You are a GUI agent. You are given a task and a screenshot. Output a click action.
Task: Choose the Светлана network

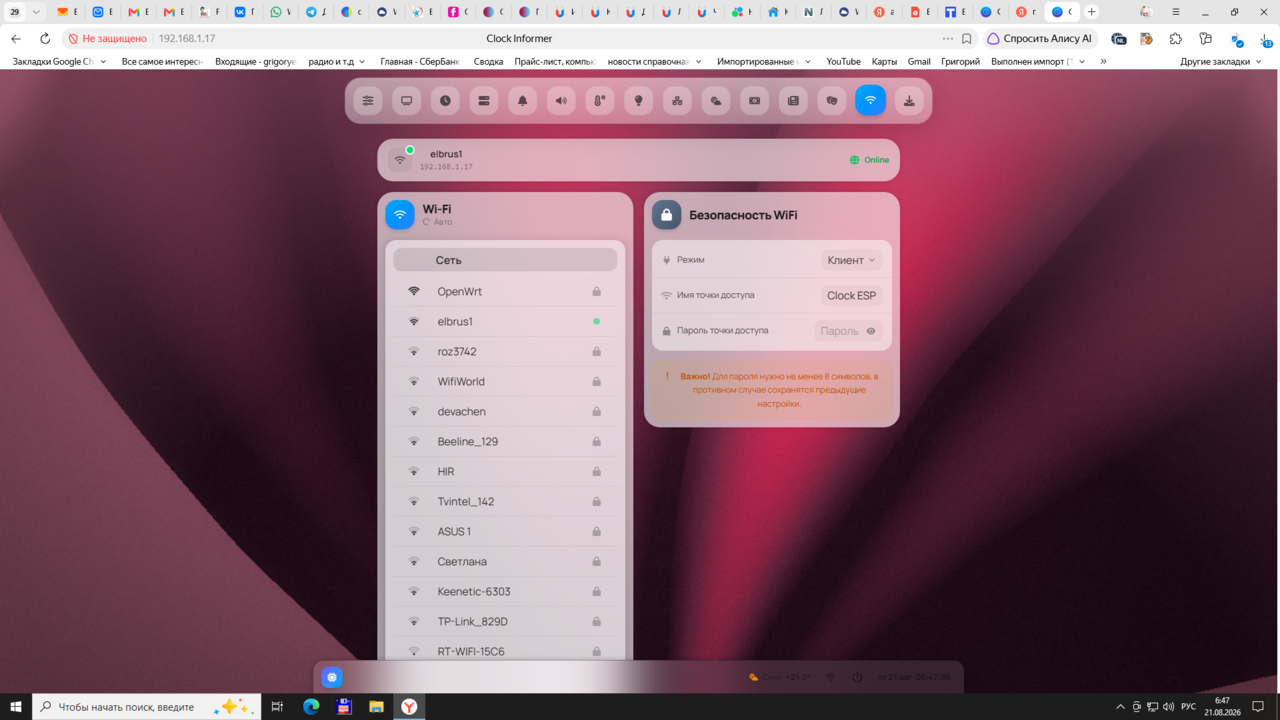pyautogui.click(x=505, y=561)
